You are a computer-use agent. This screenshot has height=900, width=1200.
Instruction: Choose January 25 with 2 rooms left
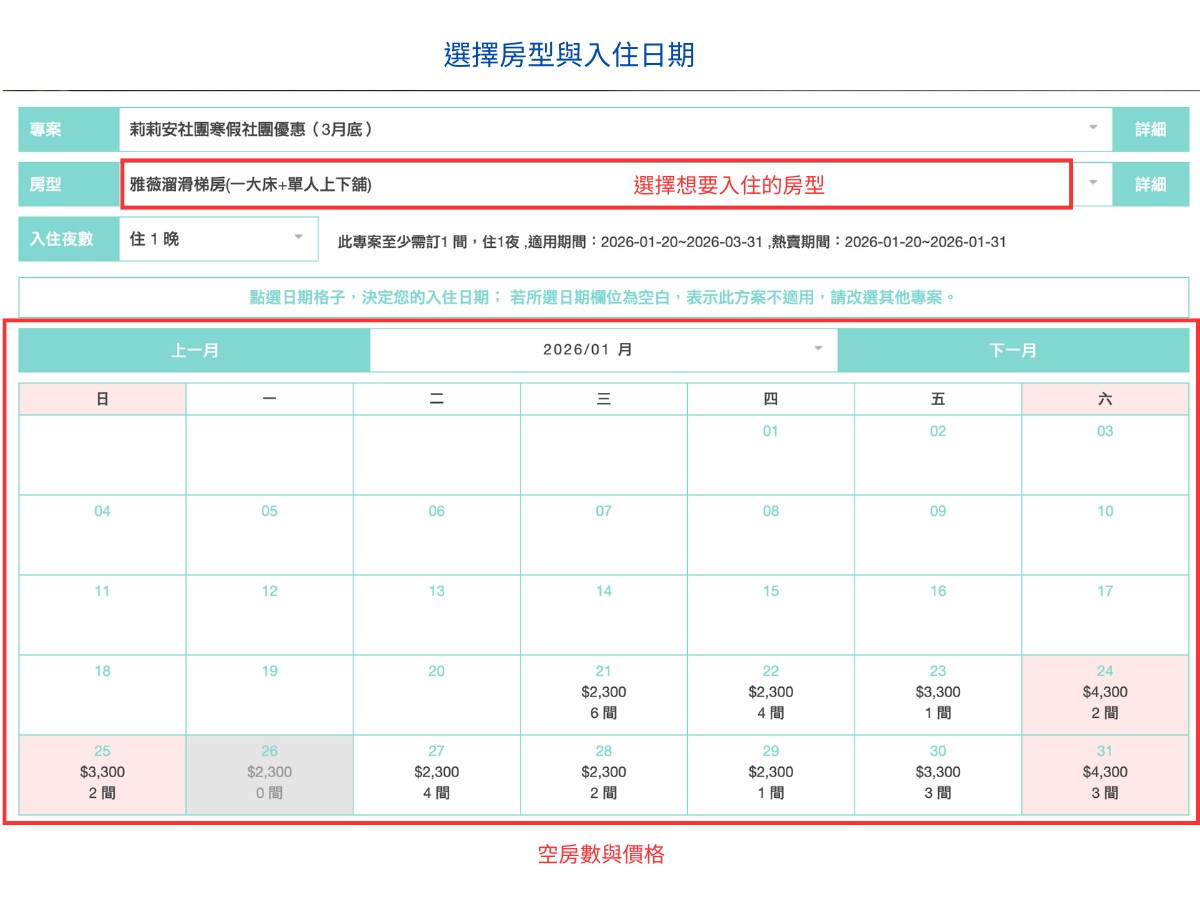point(102,773)
